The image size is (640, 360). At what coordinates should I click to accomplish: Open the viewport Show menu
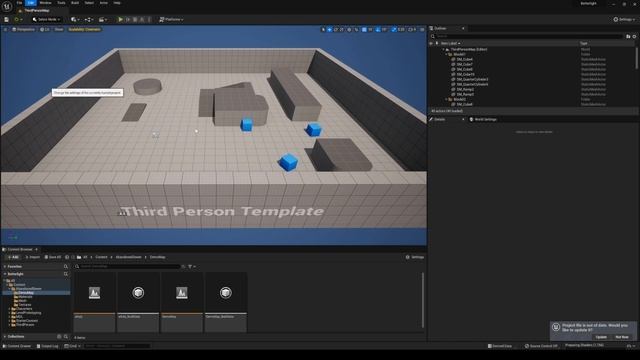click(59, 29)
